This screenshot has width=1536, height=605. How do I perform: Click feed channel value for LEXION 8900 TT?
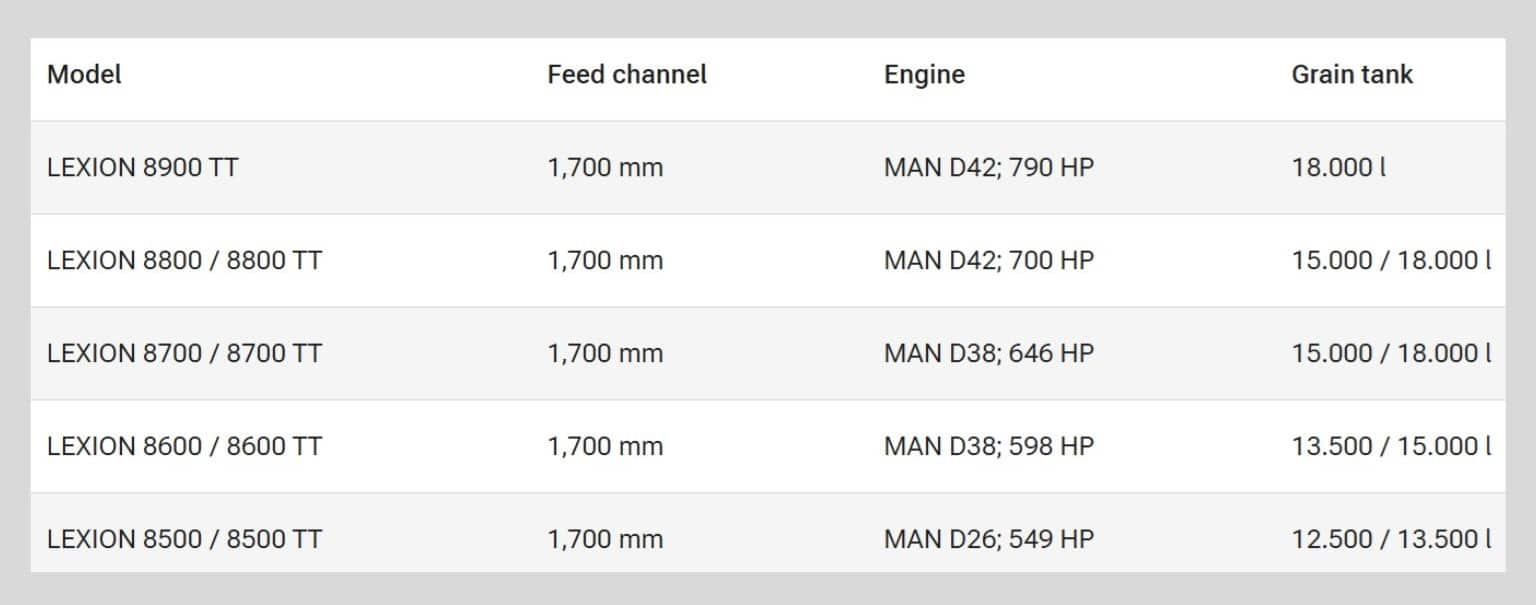click(x=605, y=168)
